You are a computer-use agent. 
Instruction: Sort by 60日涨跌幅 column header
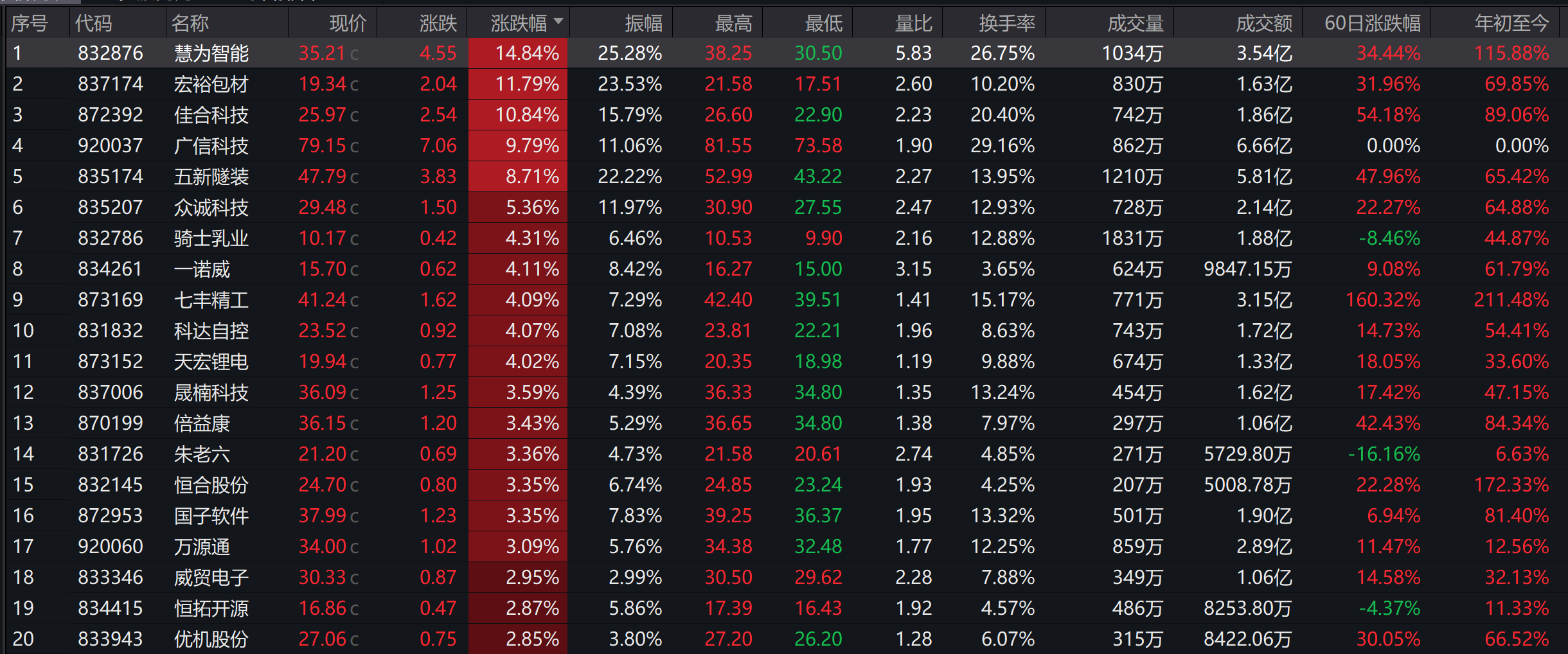1373,24
